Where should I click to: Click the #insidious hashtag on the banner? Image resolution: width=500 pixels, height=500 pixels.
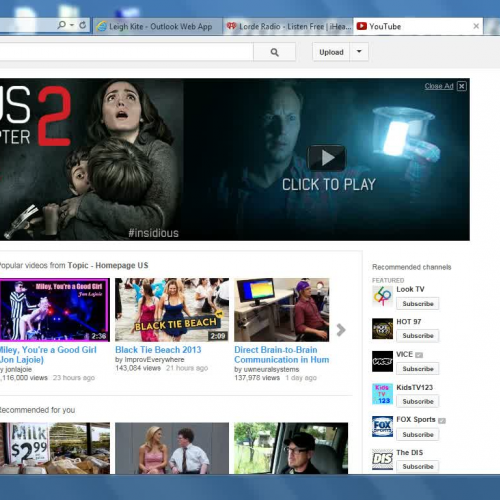pyautogui.click(x=153, y=233)
